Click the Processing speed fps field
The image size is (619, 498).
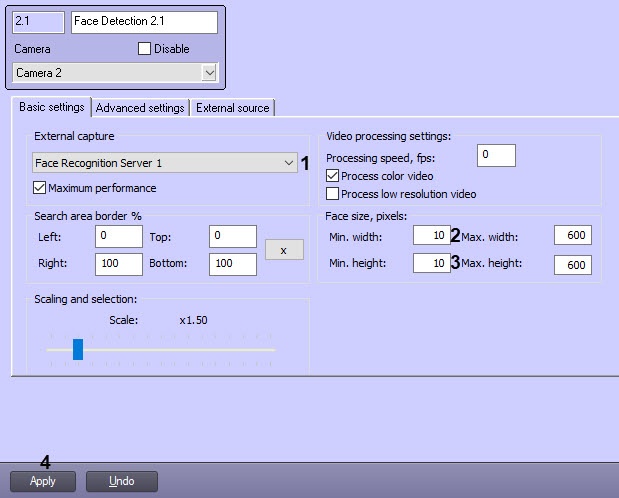coord(495,155)
